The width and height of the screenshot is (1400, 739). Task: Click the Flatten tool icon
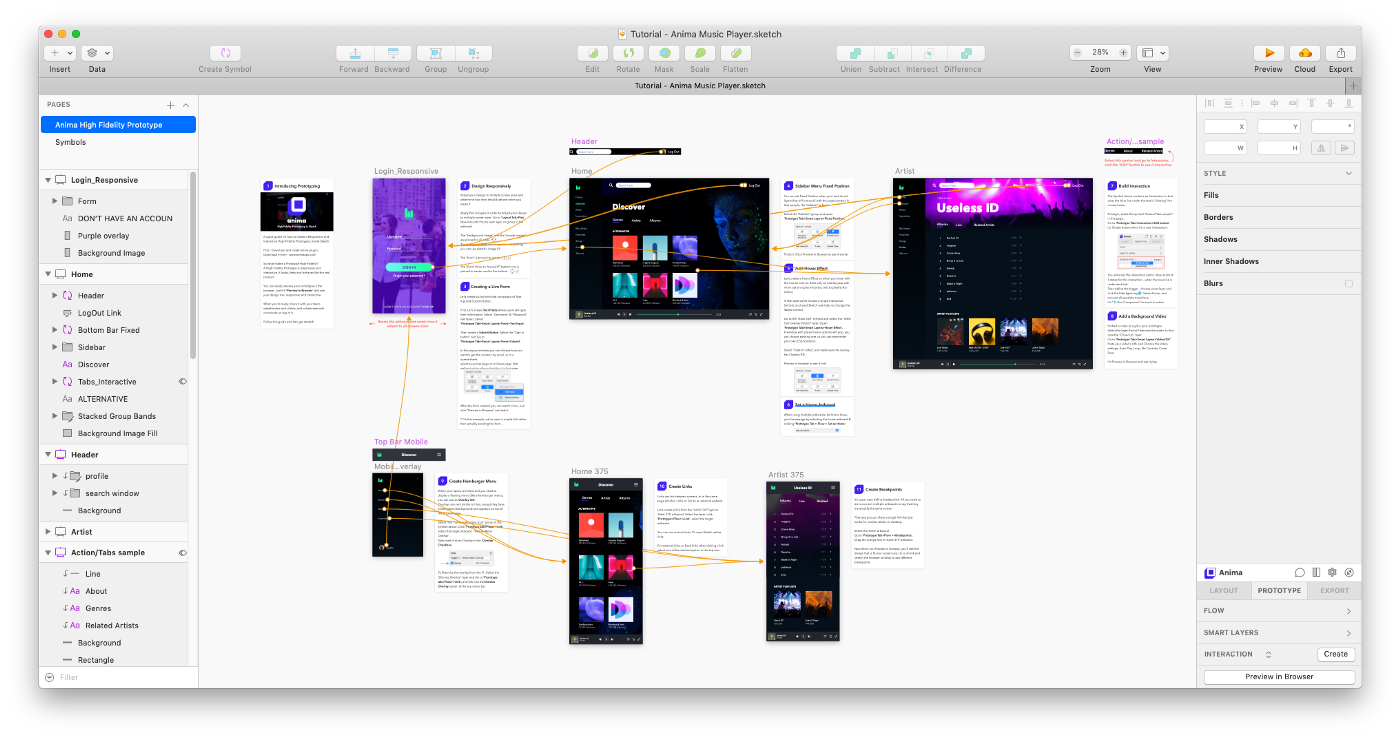735,53
